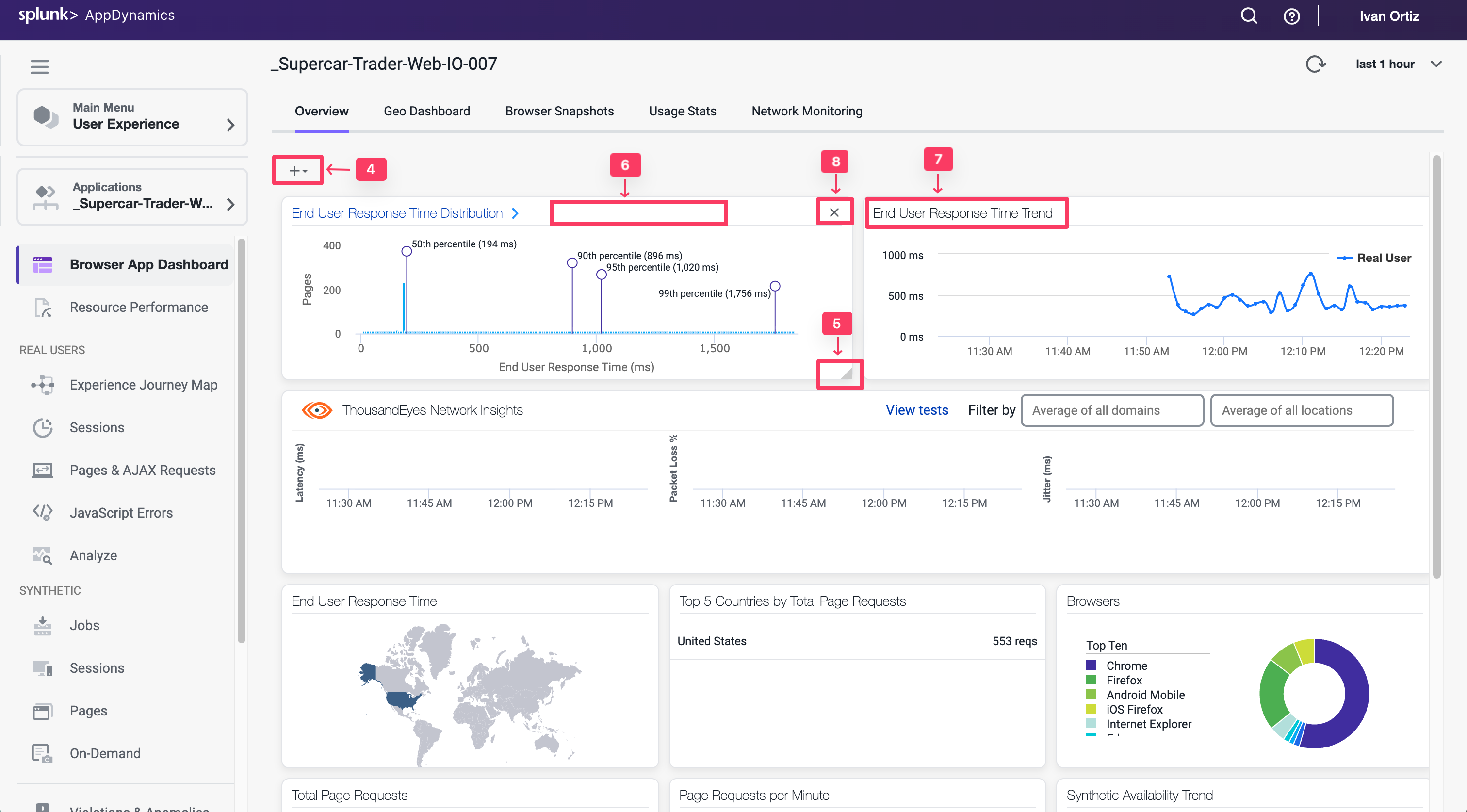Expand the Main Menu User Experience chevron

click(x=230, y=124)
